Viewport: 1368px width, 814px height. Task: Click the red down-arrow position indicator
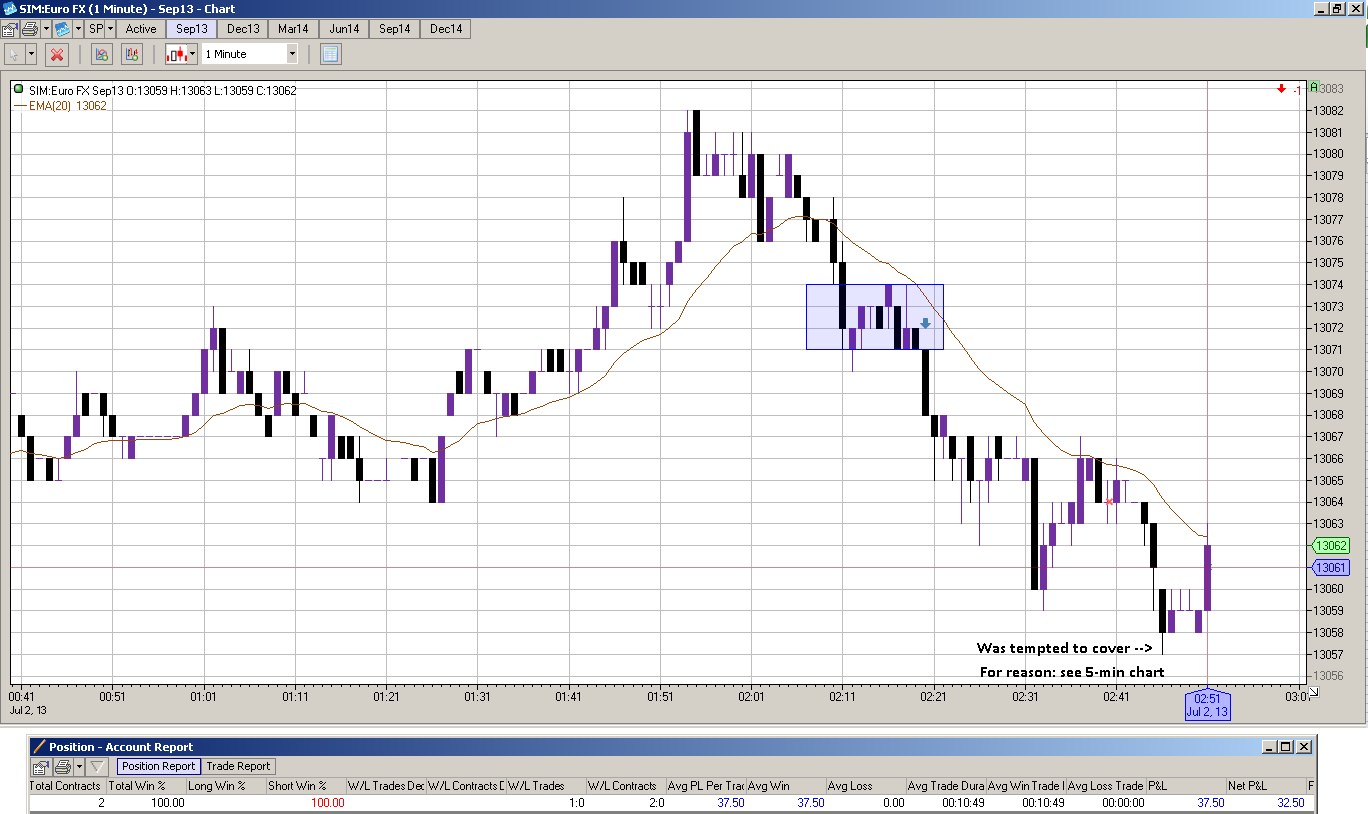click(1281, 90)
